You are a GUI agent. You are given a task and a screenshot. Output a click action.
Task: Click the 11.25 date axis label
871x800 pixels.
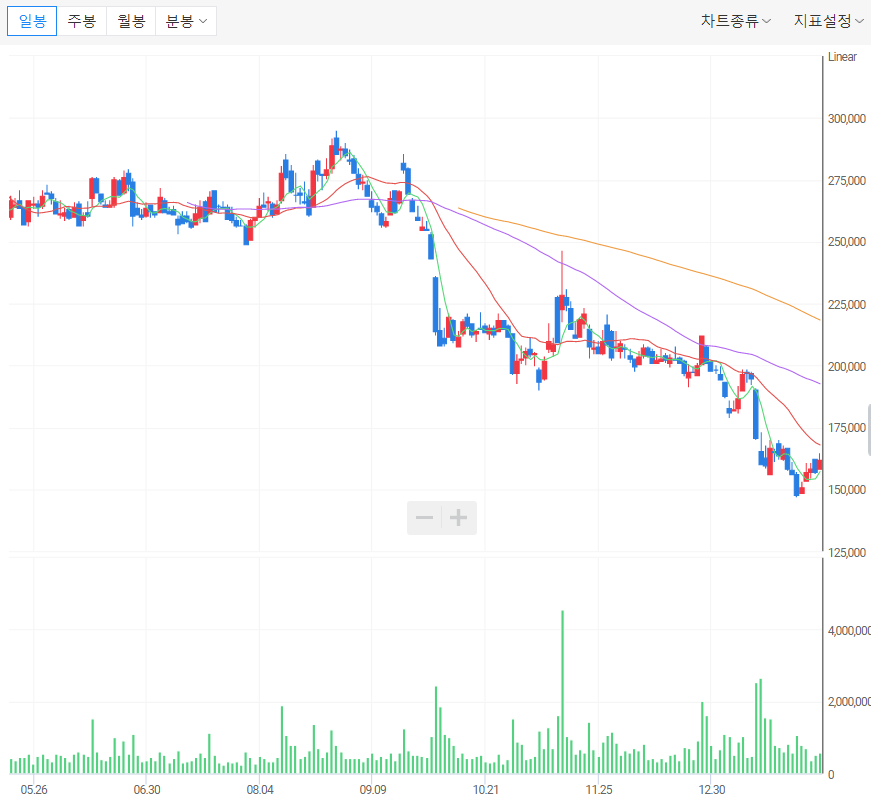[599, 789]
